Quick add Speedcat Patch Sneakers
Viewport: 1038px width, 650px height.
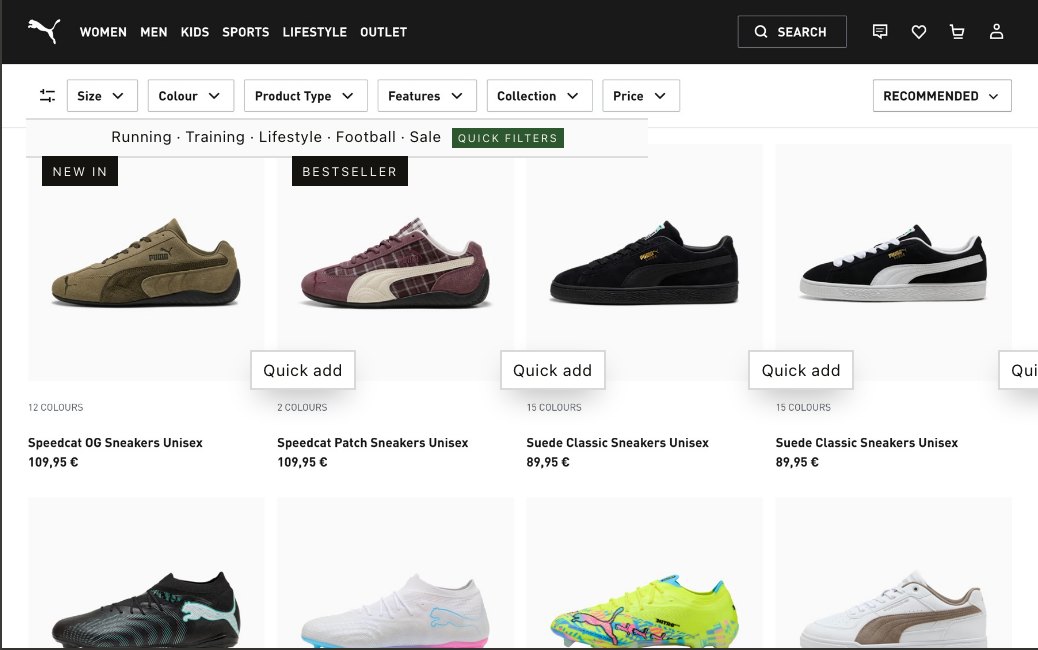[x=553, y=370]
